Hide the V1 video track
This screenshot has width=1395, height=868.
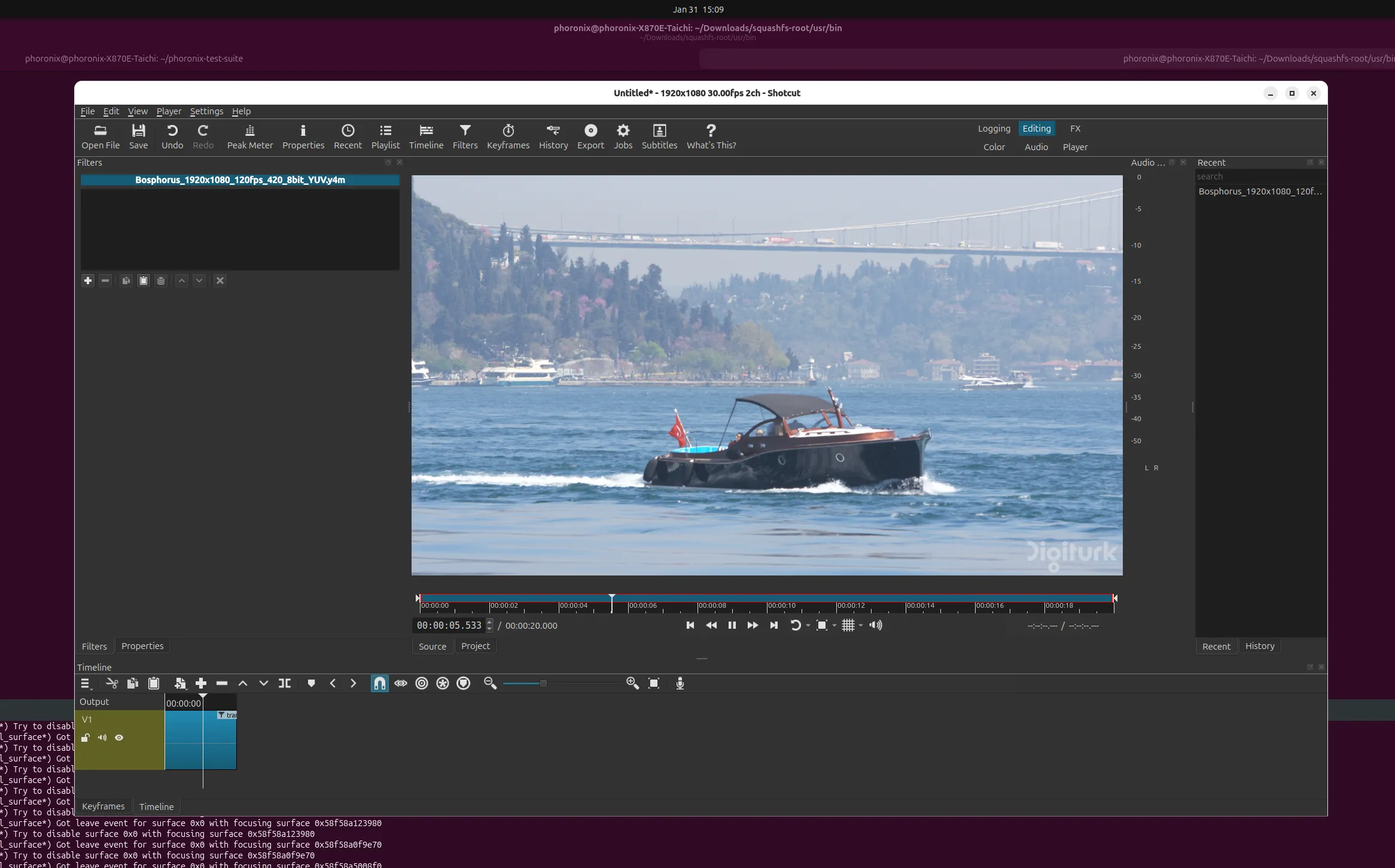[x=118, y=738]
